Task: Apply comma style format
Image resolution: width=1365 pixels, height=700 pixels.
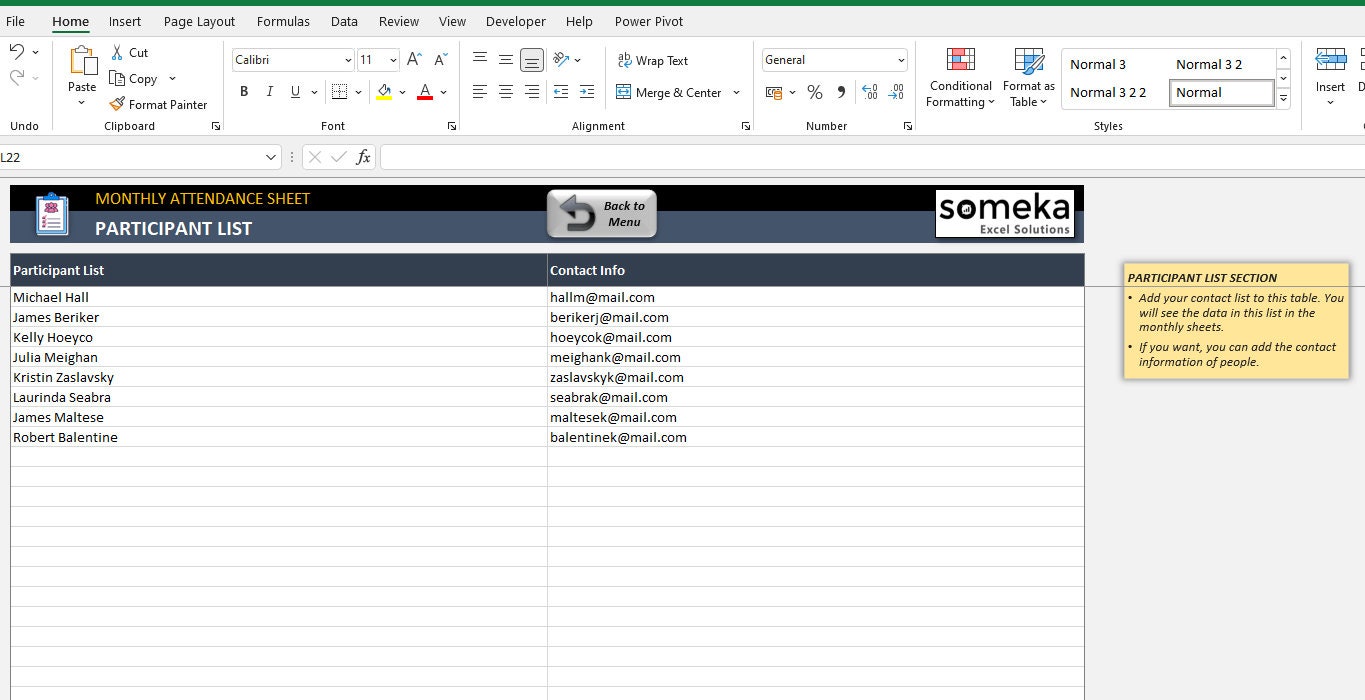Action: click(841, 92)
